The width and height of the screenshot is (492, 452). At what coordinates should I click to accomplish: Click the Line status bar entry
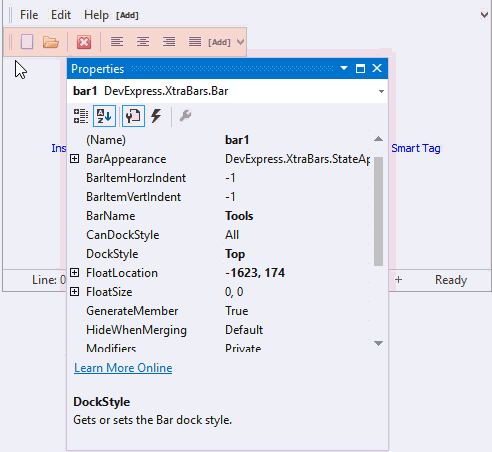tap(49, 280)
